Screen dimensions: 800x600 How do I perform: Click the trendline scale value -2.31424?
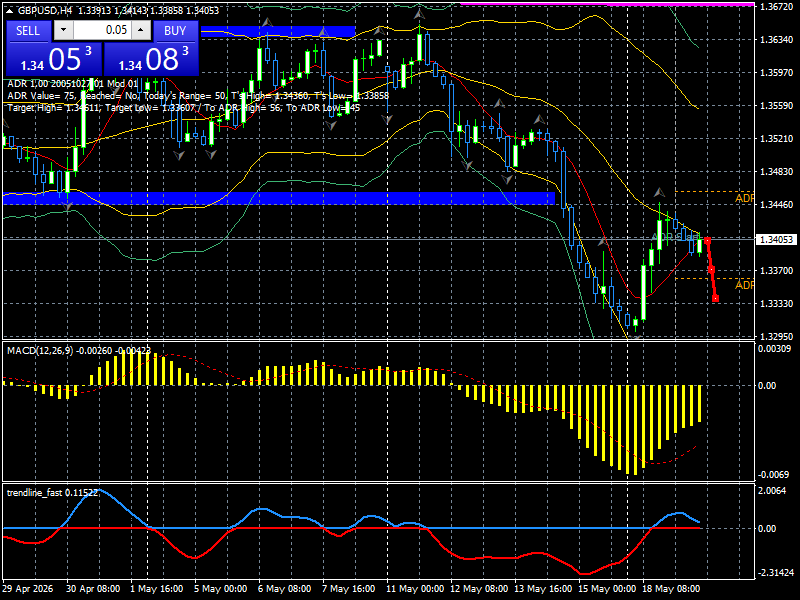click(x=775, y=572)
